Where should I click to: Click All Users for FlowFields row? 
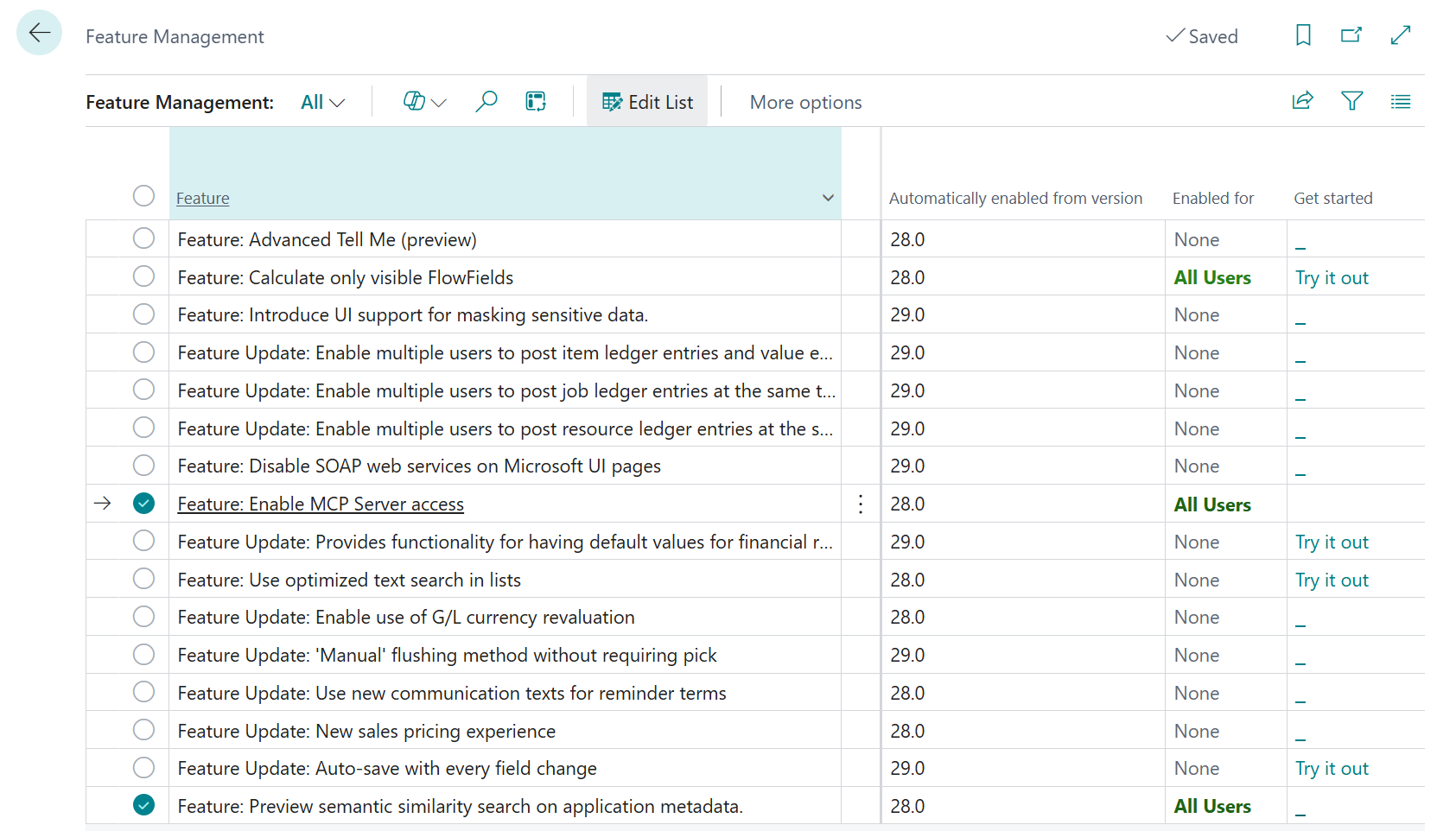[x=1212, y=277]
